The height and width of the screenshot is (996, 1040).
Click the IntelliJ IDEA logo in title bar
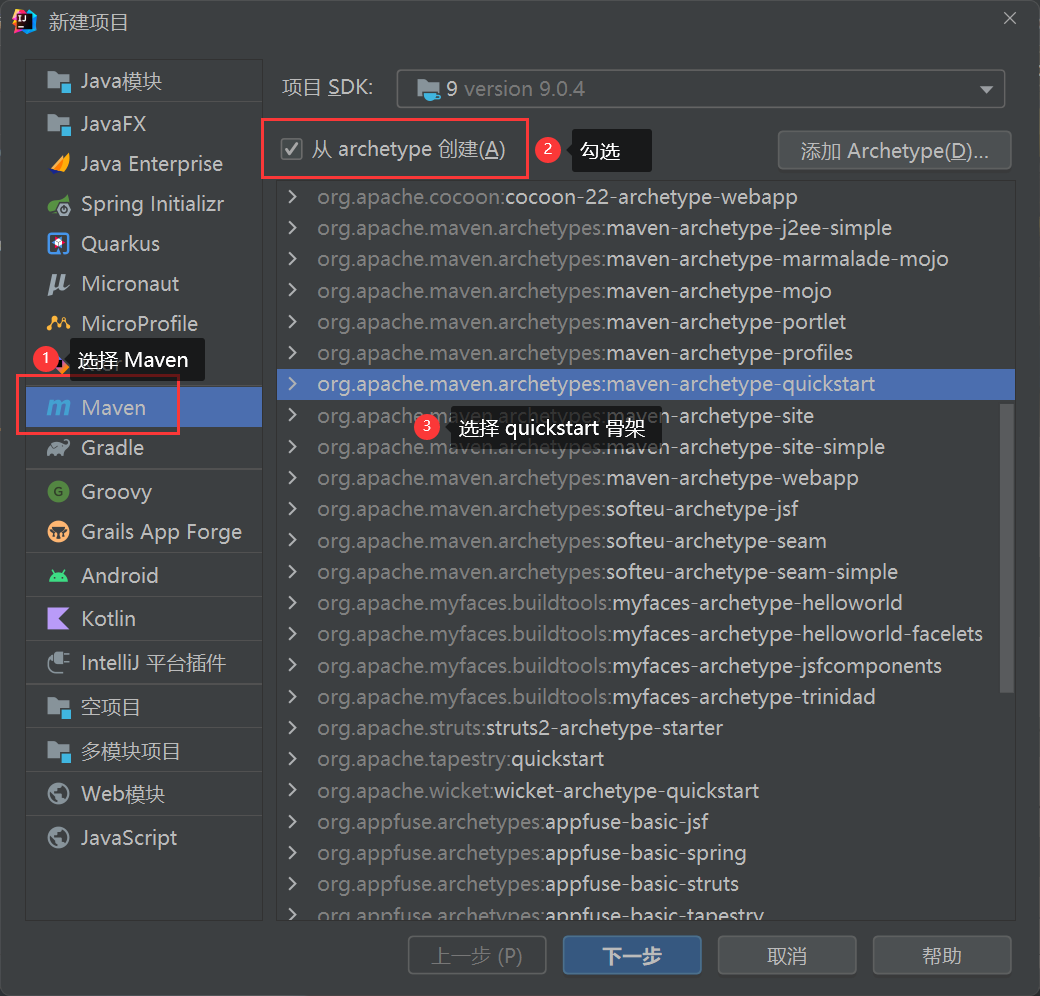[25, 21]
